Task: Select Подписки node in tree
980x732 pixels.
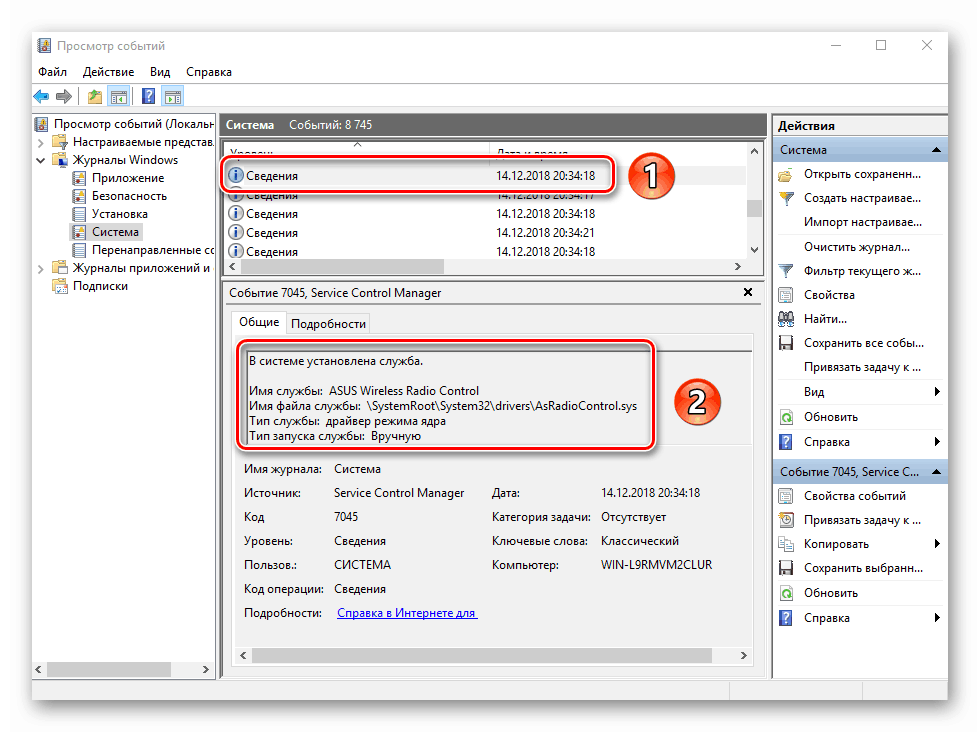Action: [100, 286]
